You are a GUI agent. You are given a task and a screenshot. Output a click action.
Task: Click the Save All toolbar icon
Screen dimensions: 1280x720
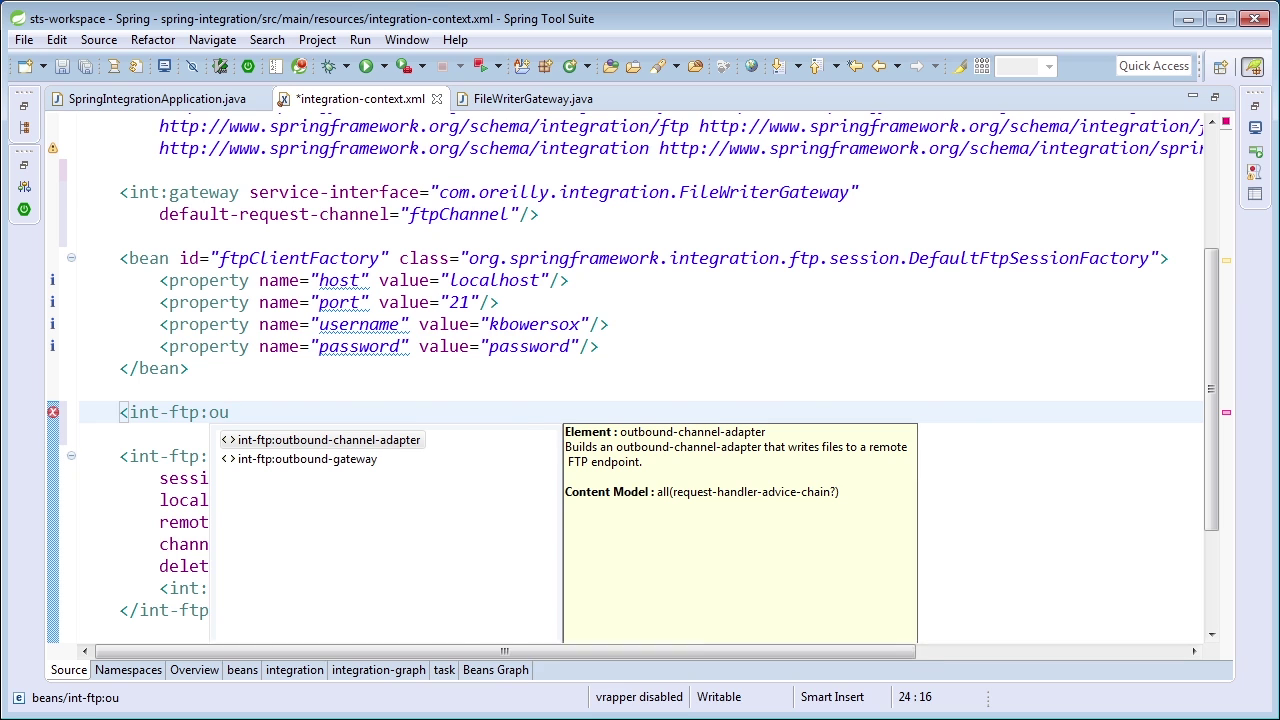pyautogui.click(x=86, y=66)
